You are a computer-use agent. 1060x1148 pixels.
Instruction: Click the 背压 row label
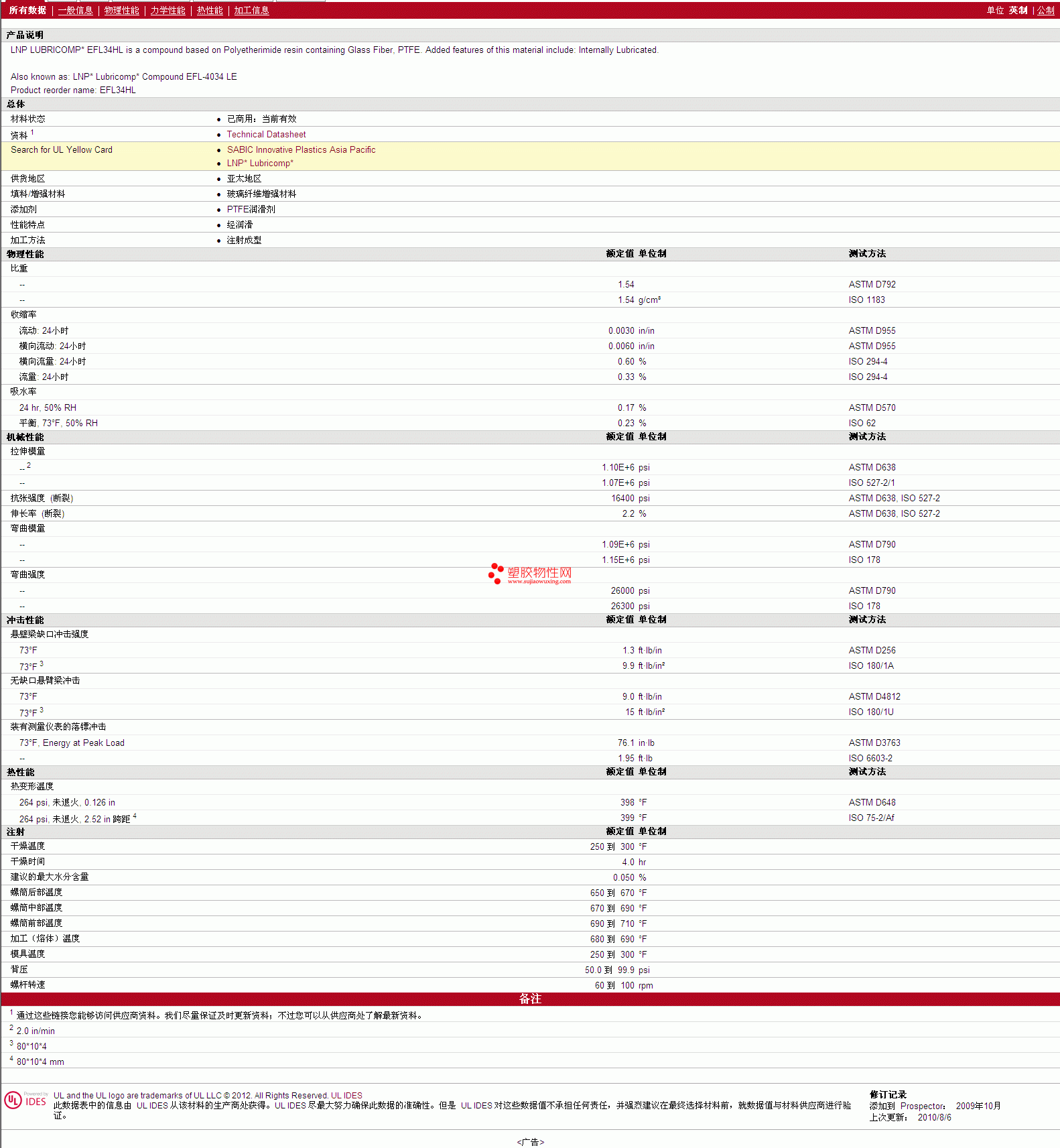(x=19, y=970)
